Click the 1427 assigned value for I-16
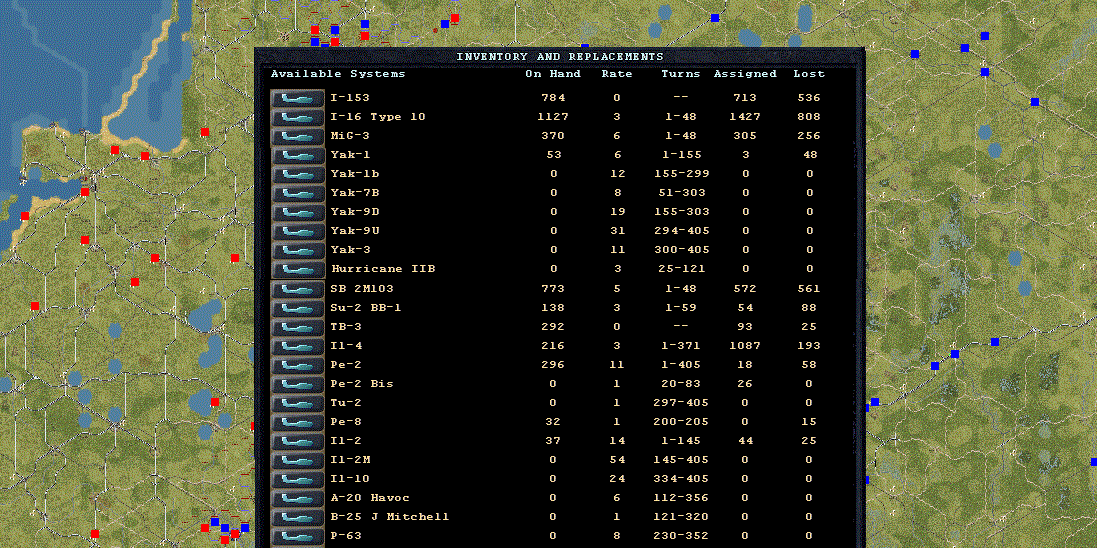 click(x=745, y=117)
